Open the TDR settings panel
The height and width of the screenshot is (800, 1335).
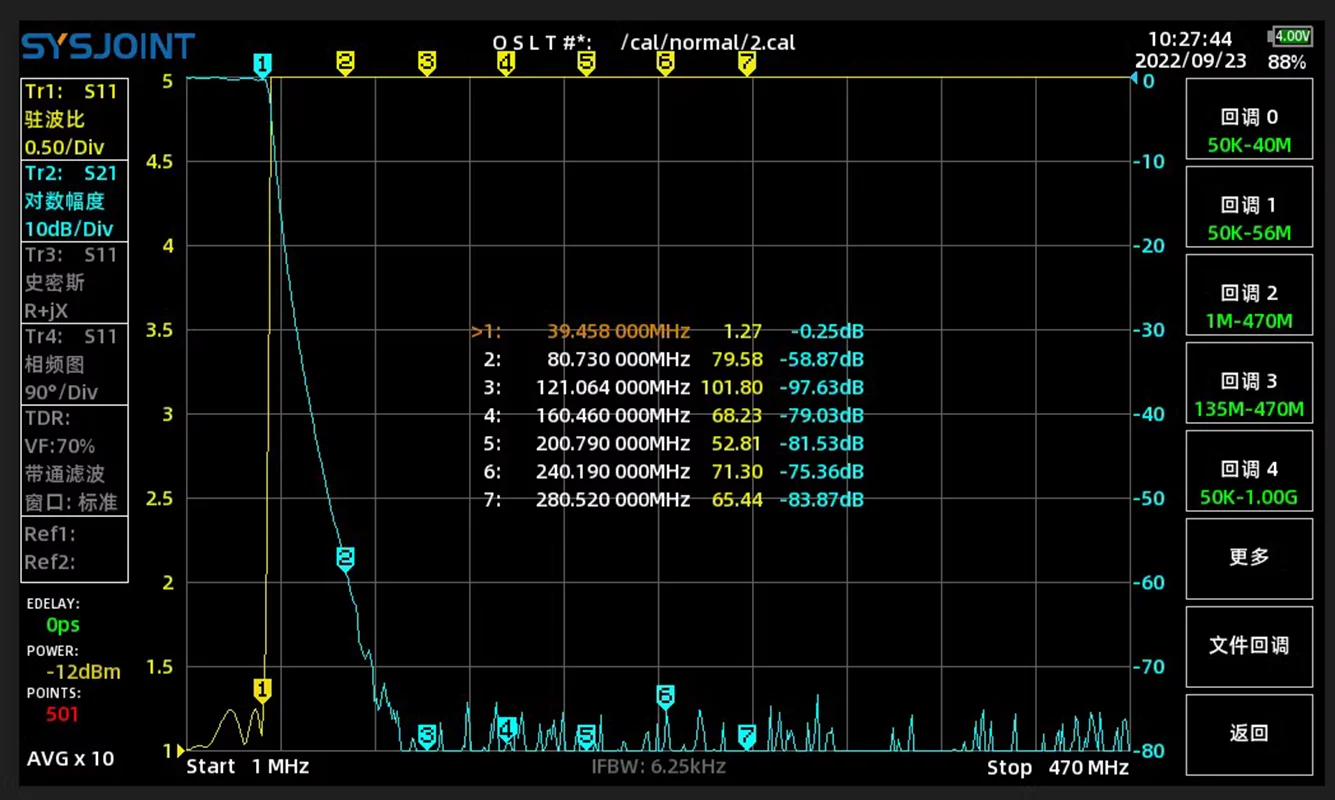74,460
